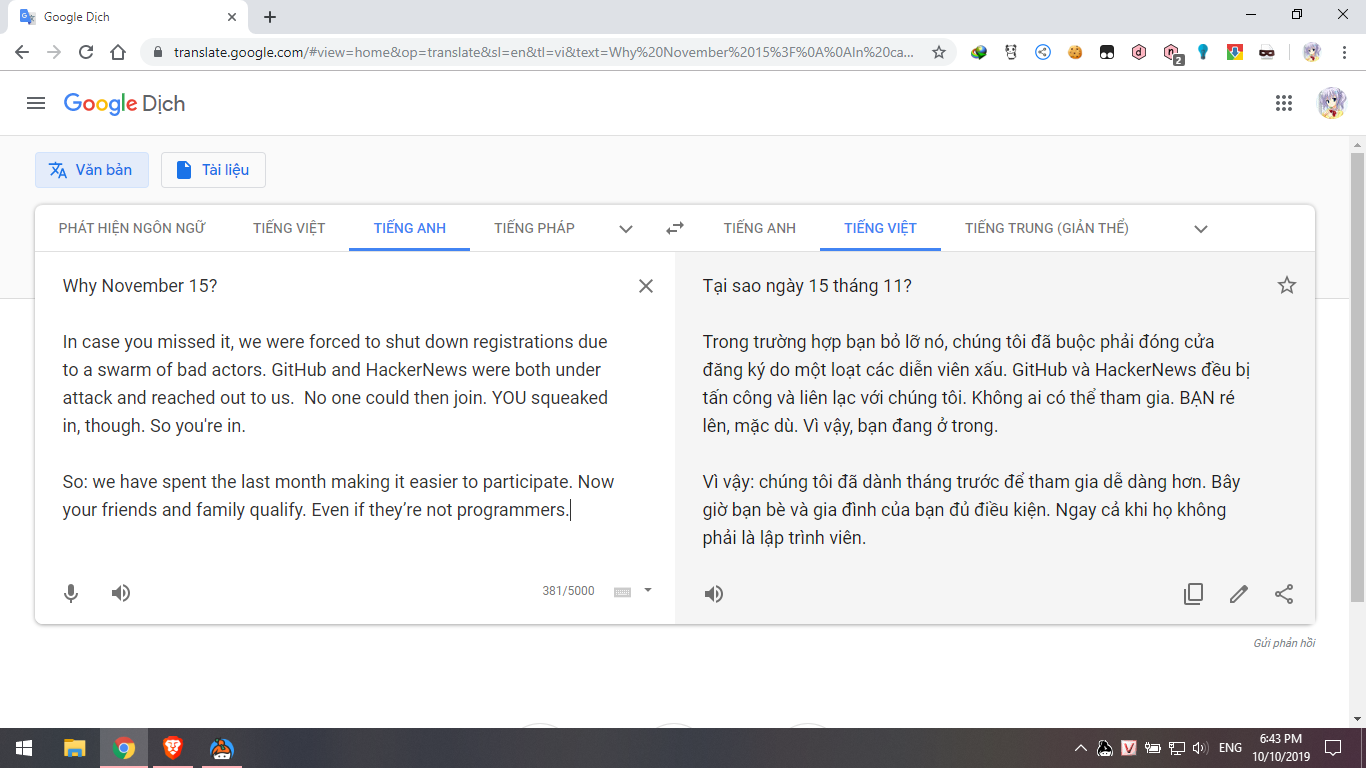This screenshot has width=1366, height=768.
Task: Click the blue lightbulb extension icon
Action: [1203, 52]
